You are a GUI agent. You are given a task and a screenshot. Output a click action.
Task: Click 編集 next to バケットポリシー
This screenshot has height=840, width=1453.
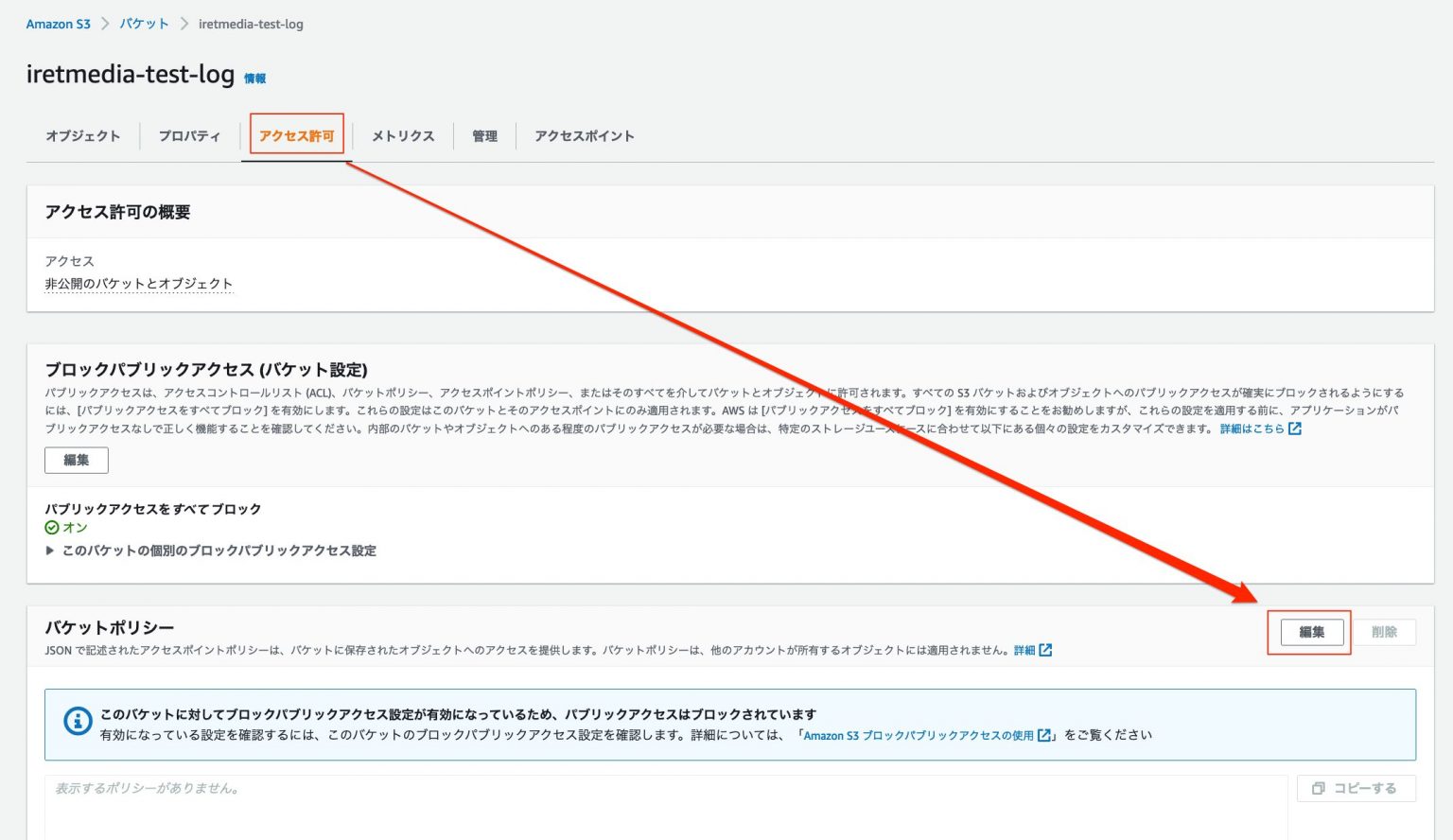click(x=1310, y=632)
